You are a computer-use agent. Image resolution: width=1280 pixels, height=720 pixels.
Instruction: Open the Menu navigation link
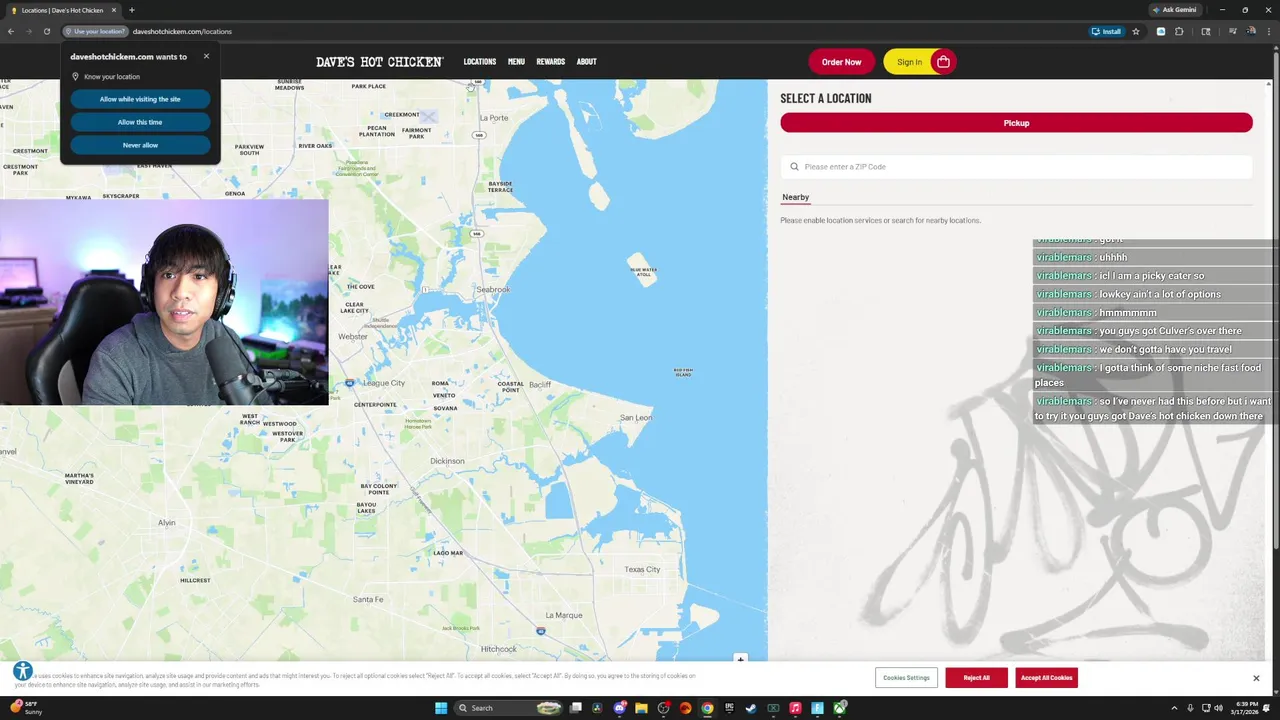pos(516,62)
